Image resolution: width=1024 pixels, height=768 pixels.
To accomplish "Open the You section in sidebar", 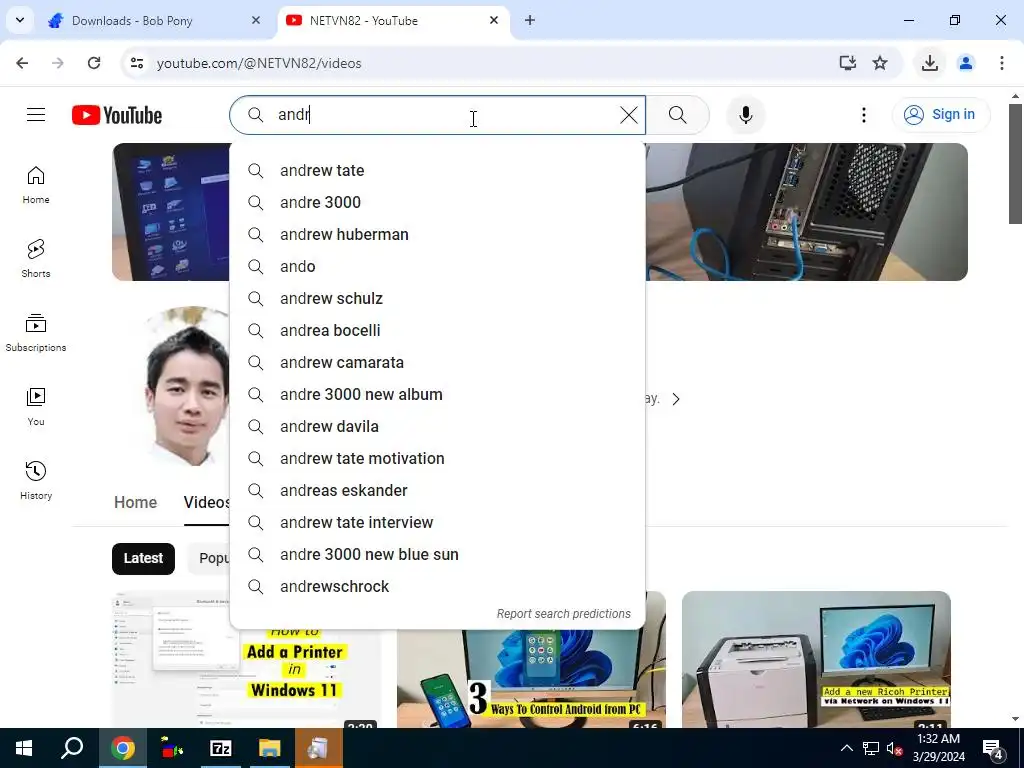I will point(36,406).
